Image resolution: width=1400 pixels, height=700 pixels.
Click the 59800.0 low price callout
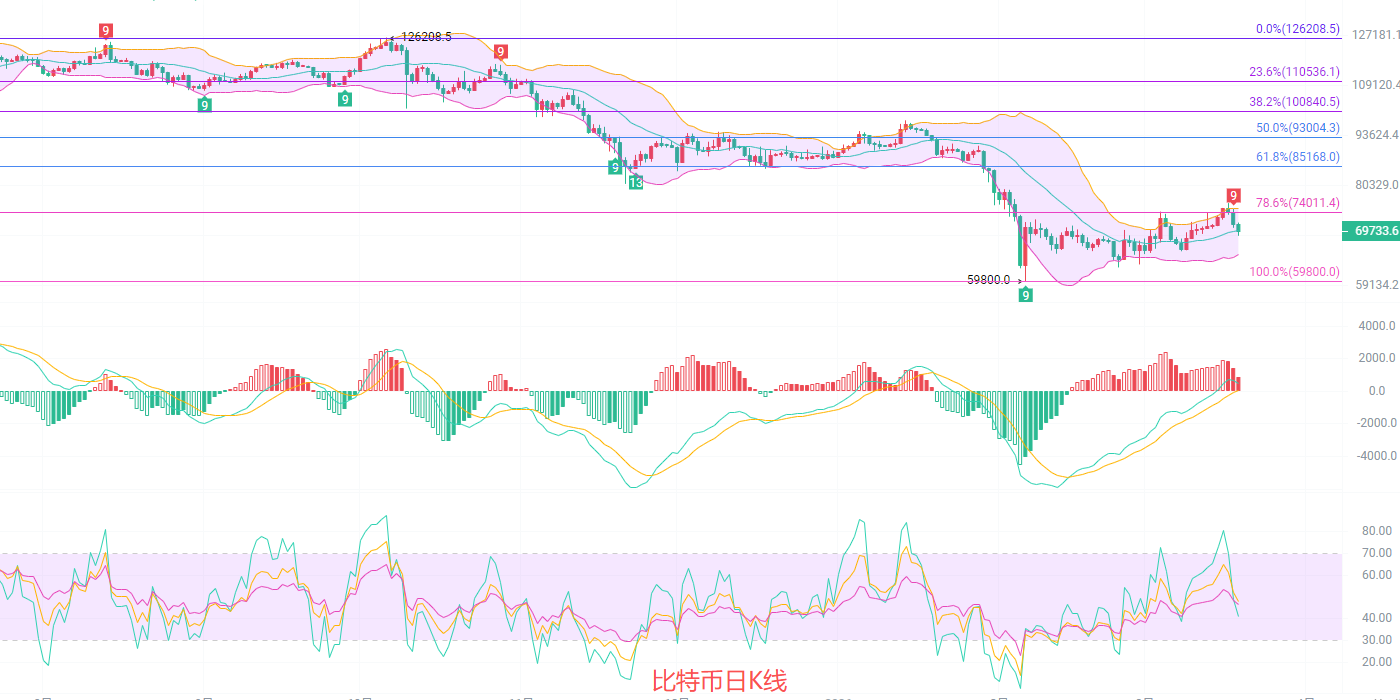988,280
